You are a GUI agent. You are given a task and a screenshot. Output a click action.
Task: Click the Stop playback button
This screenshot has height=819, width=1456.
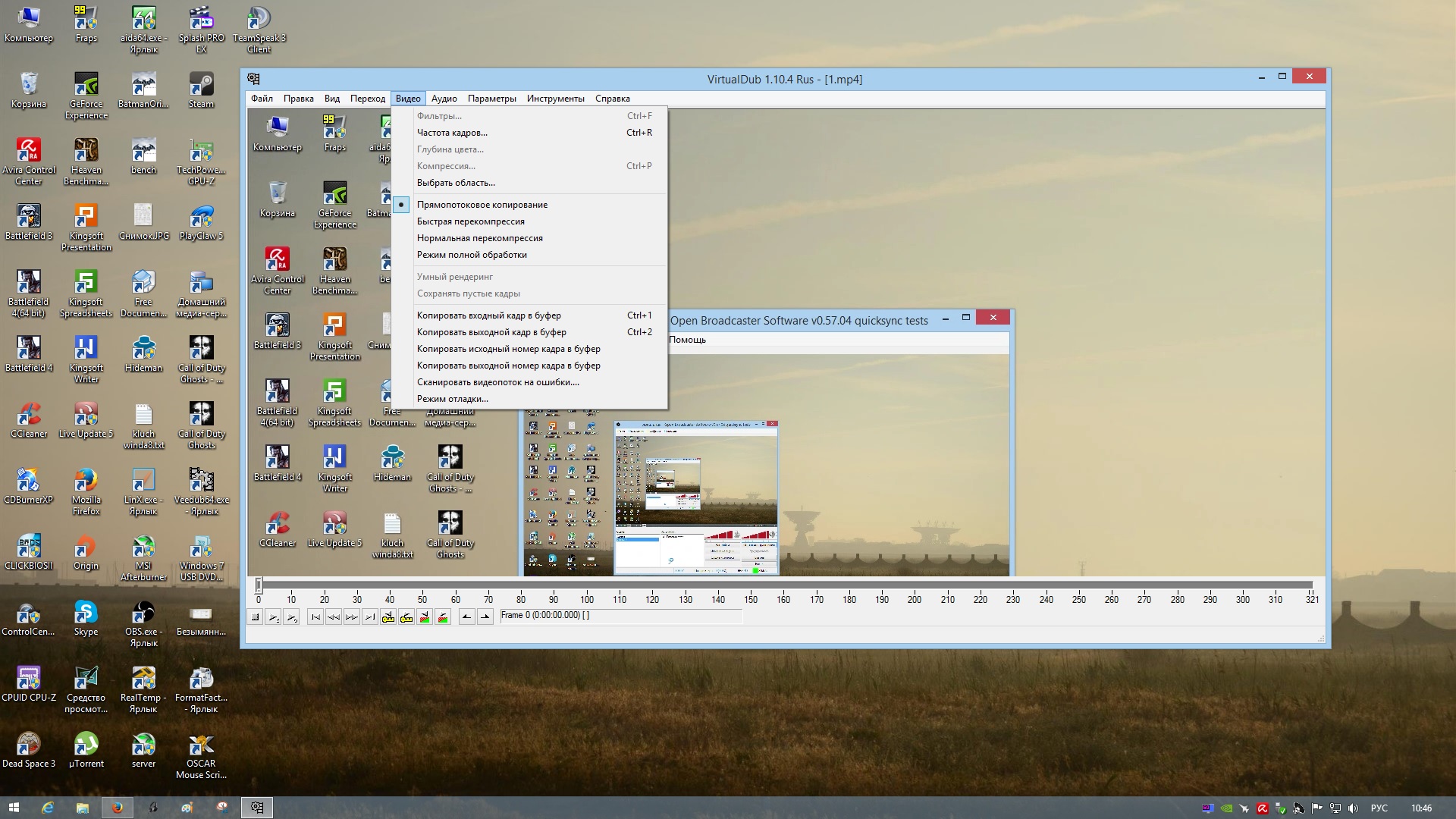(x=256, y=617)
